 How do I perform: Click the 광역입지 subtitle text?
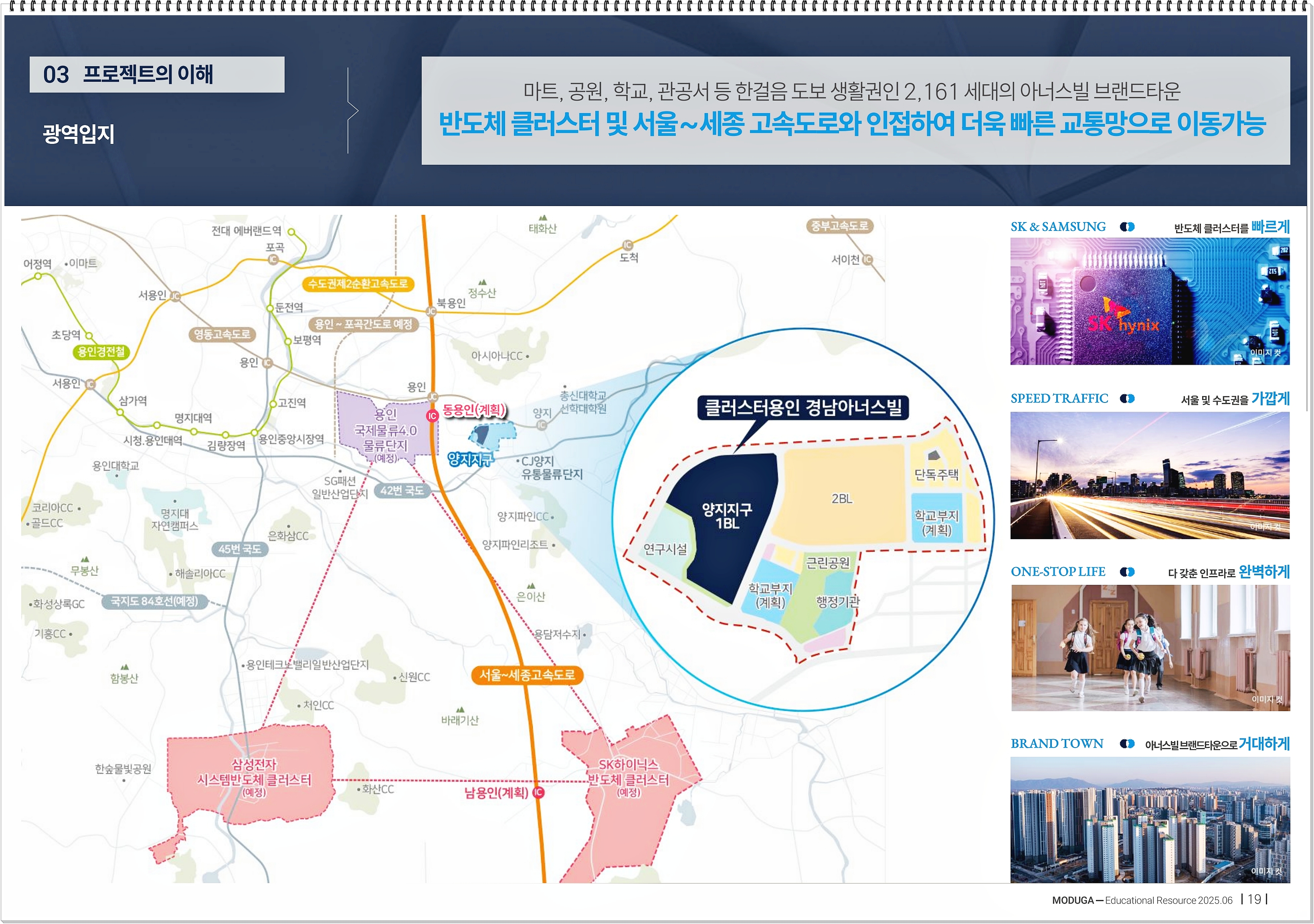pyautogui.click(x=79, y=134)
